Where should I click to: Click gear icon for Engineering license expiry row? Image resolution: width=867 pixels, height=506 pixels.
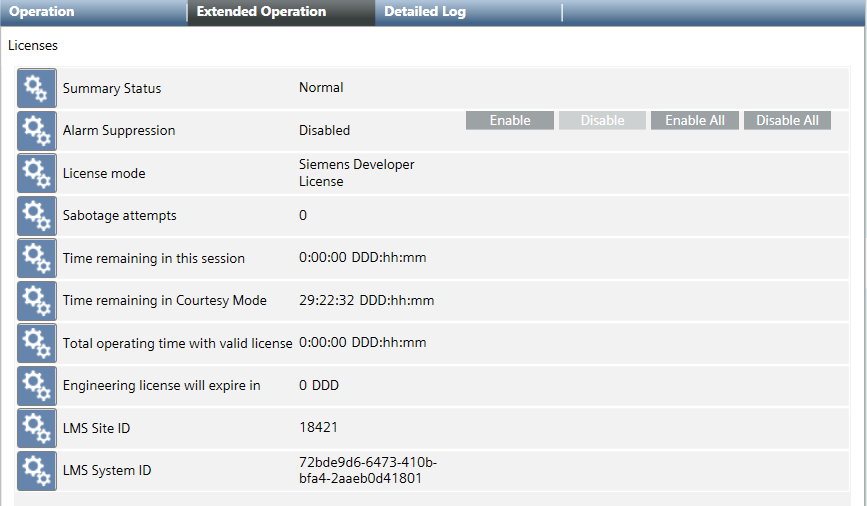click(37, 385)
